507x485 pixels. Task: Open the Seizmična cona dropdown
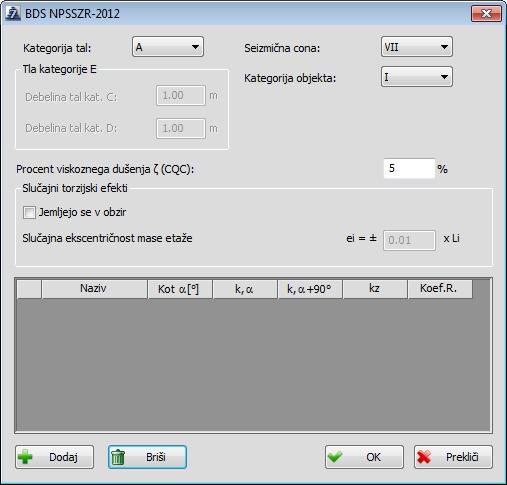pos(417,47)
